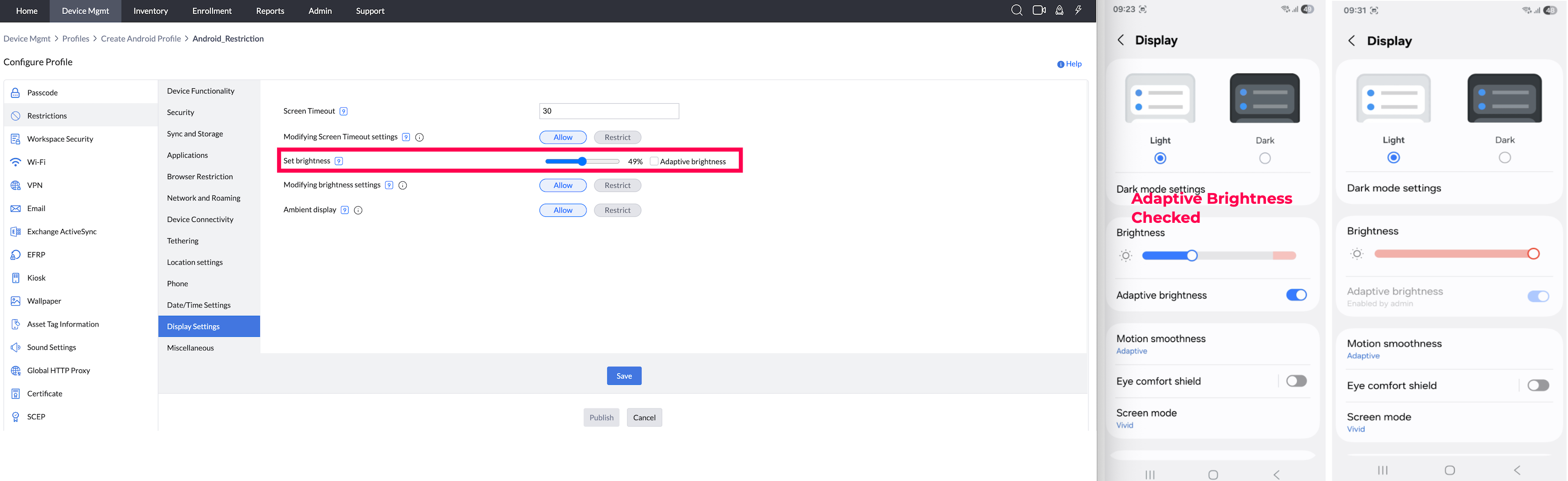The image size is (1568, 481).
Task: Show info for Modifying Screen Timeout settings
Action: pos(419,137)
